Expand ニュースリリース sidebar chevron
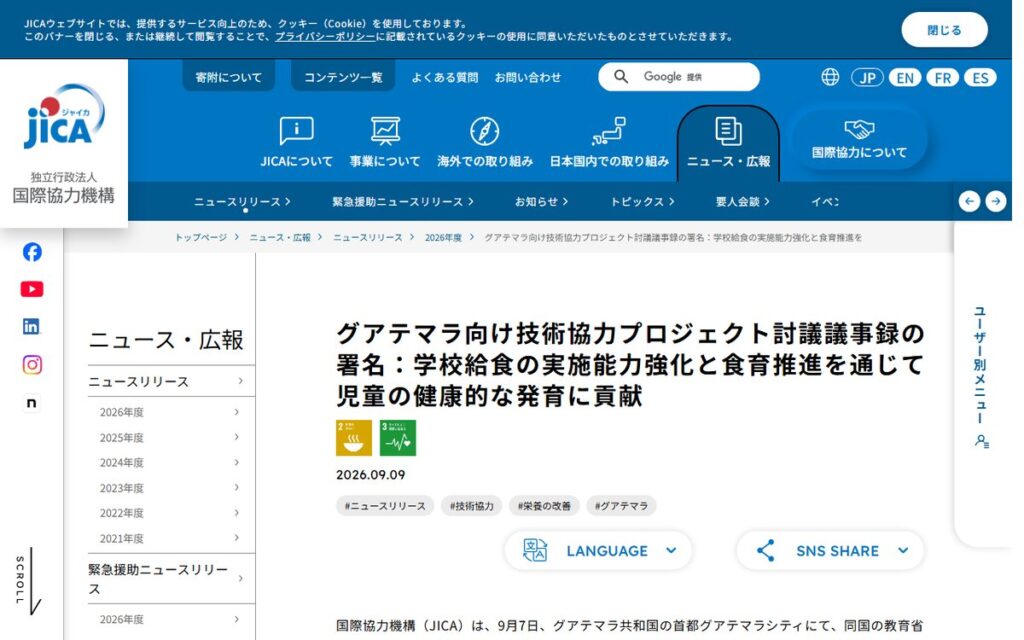 click(x=240, y=381)
